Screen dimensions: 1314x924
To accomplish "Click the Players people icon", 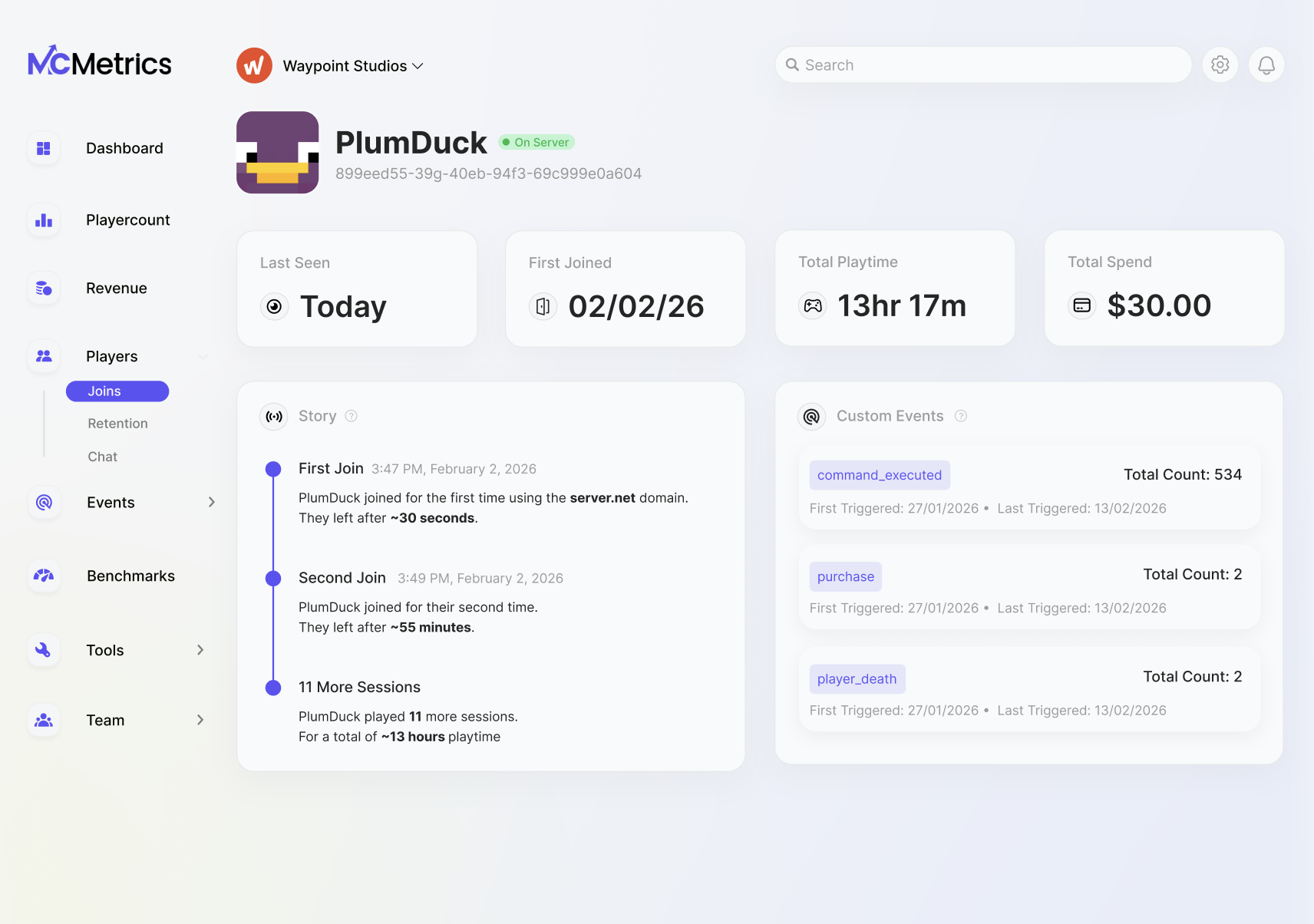I will pyautogui.click(x=44, y=356).
